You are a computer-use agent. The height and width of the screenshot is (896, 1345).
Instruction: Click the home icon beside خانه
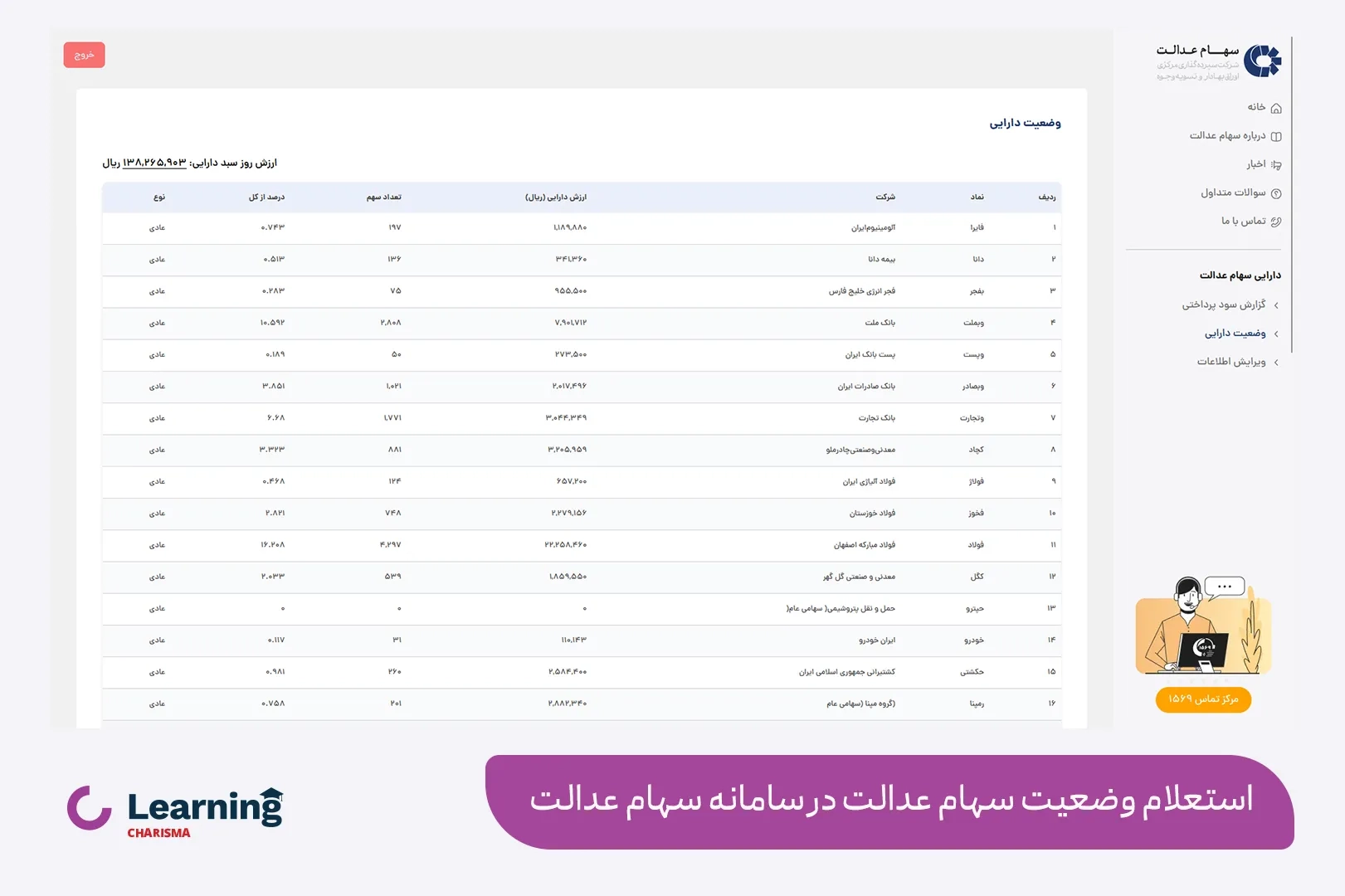click(x=1276, y=108)
